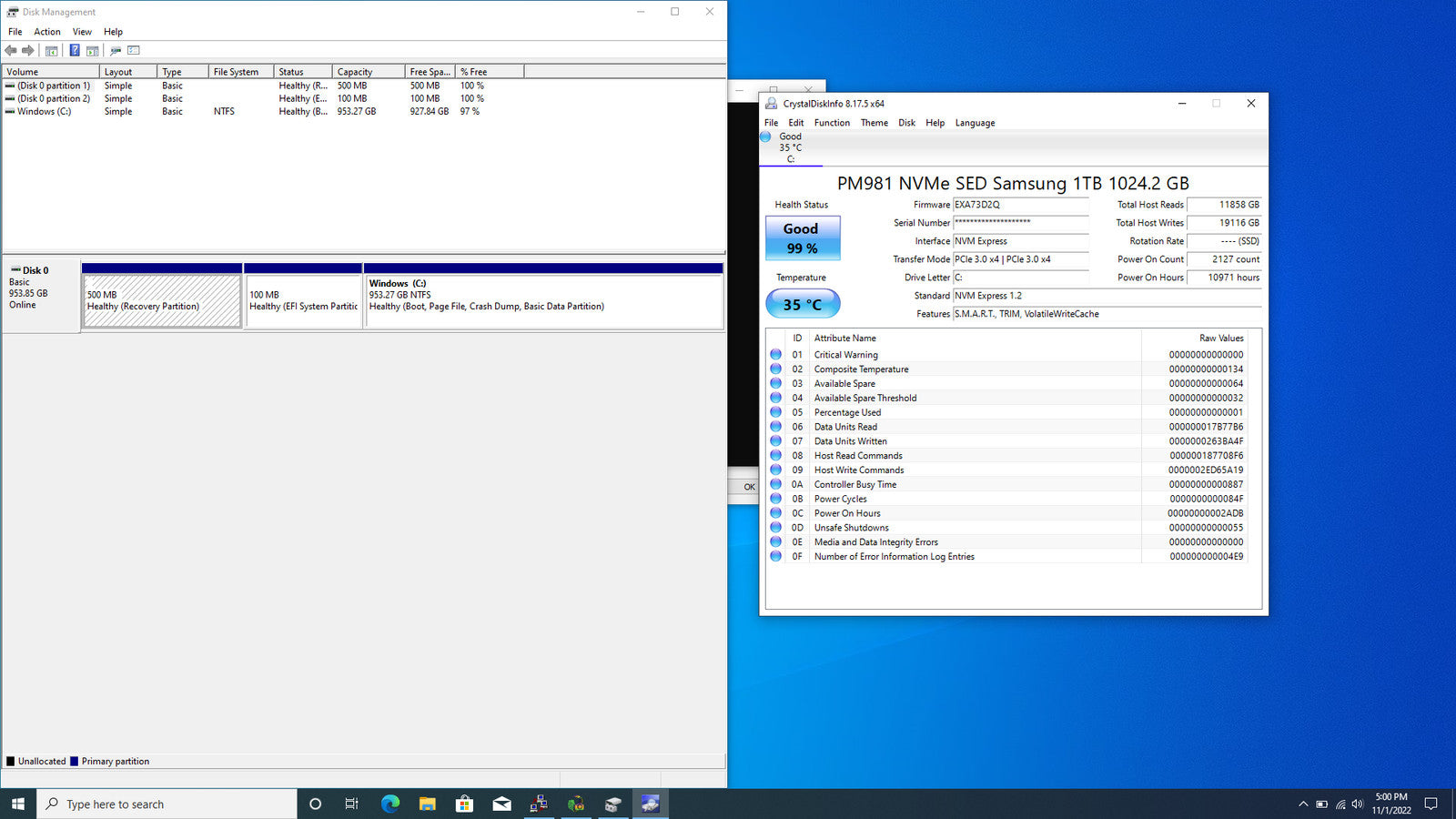This screenshot has width=1456, height=819.
Task: Select the Composite Temperature attribute row
Action: 1007,369
